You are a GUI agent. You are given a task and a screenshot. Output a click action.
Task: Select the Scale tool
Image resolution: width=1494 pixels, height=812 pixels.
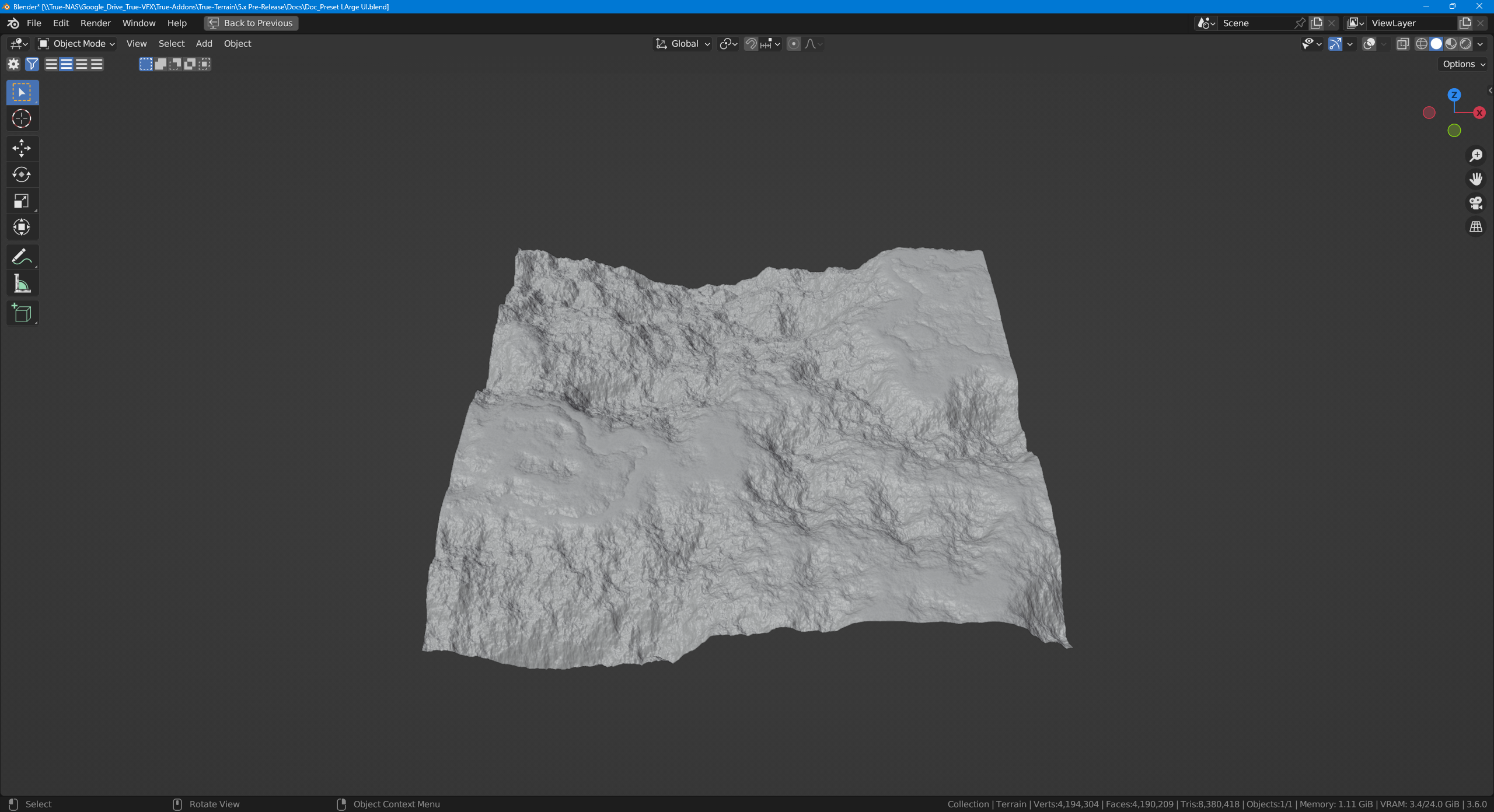coord(22,201)
